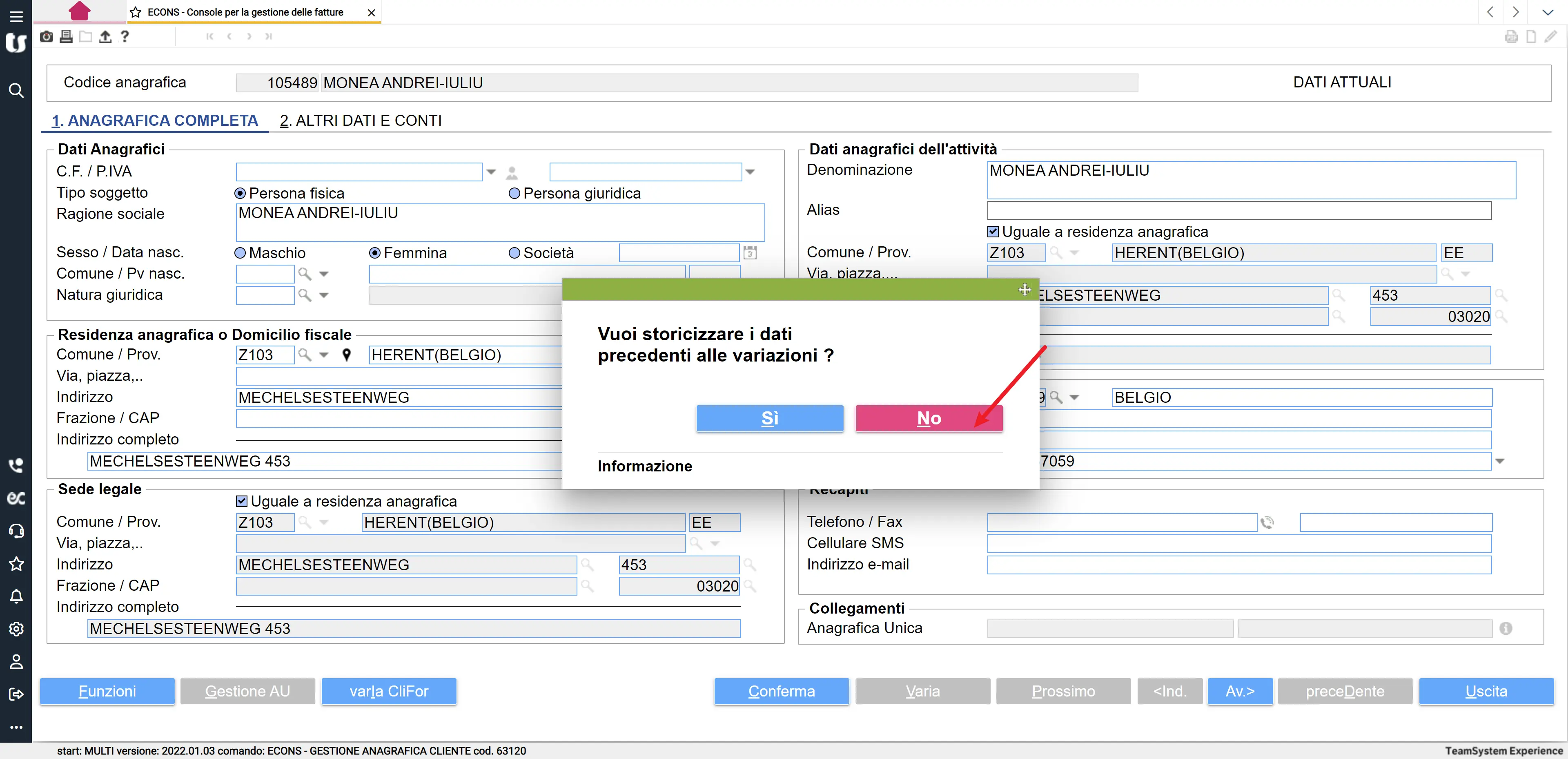Uncheck Sede legale Uguale a residenza anagrafica
The height and width of the screenshot is (759, 1568).
(242, 501)
